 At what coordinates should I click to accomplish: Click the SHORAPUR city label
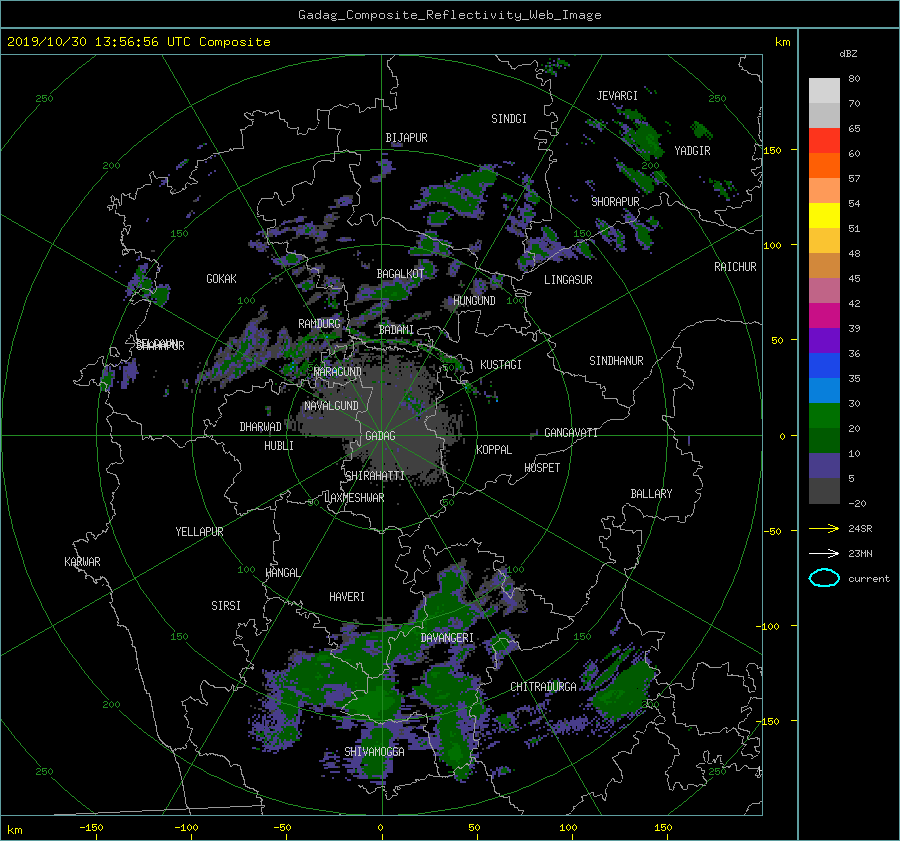(x=615, y=202)
